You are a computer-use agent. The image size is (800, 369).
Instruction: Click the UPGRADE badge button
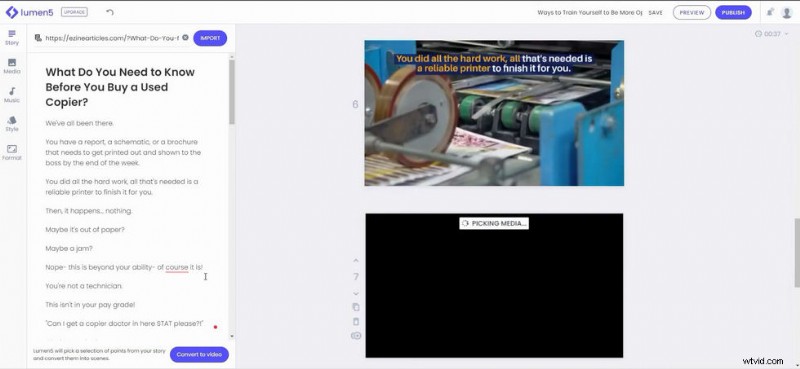(x=74, y=12)
